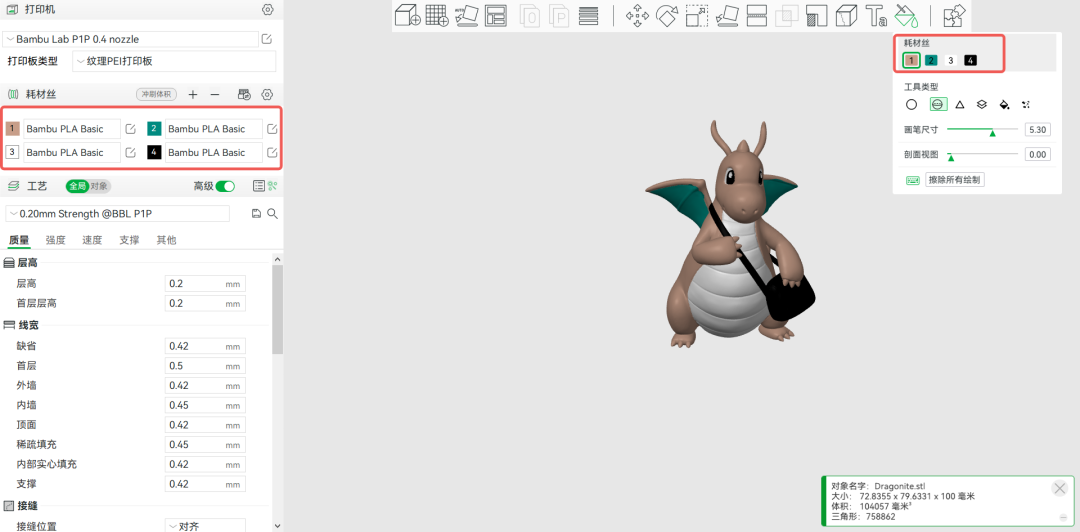
Task: Remove a filament with the minus icon
Action: coord(215,94)
